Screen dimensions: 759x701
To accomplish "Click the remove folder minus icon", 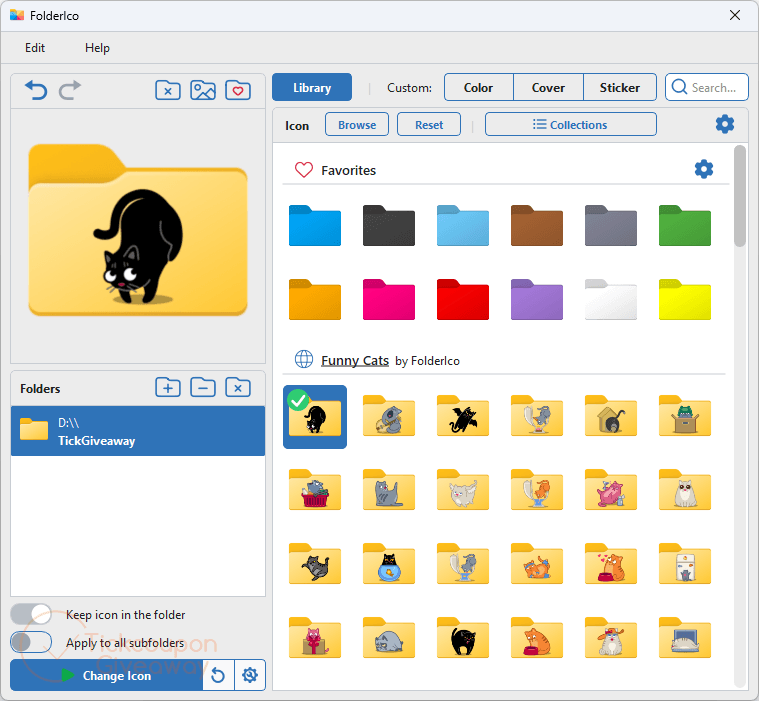I will point(203,388).
